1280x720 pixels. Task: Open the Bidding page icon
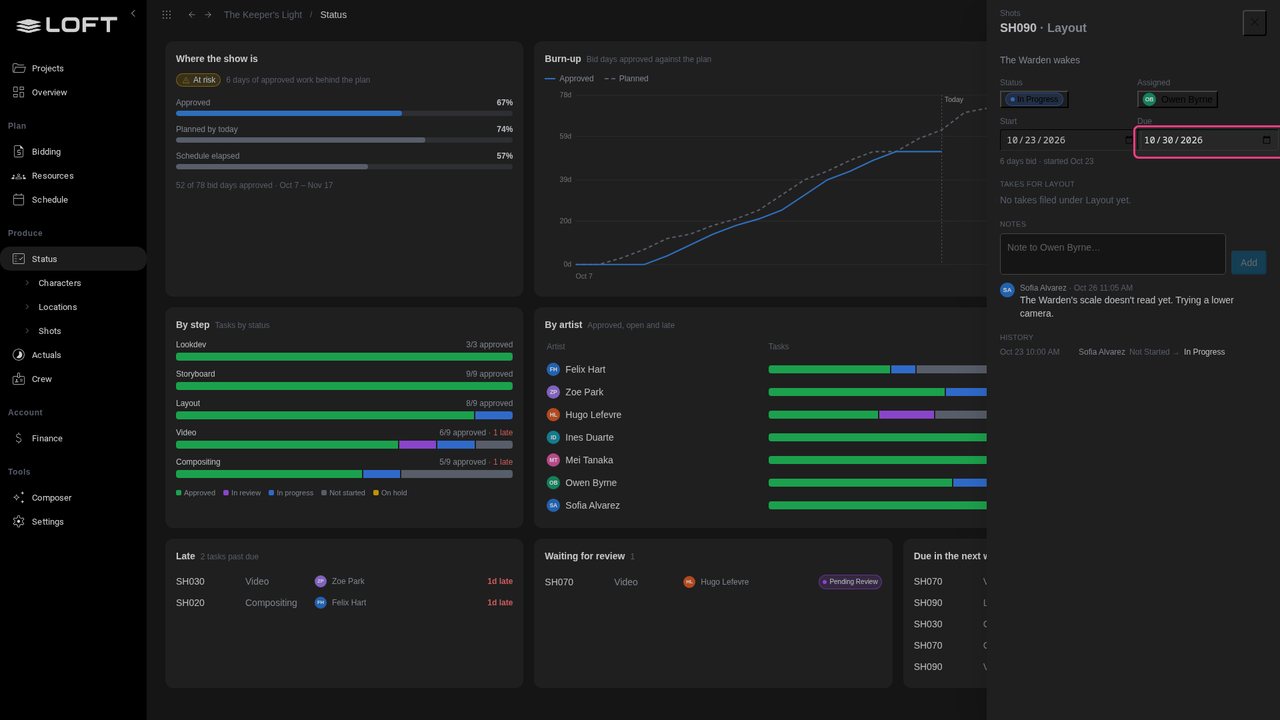click(x=18, y=152)
